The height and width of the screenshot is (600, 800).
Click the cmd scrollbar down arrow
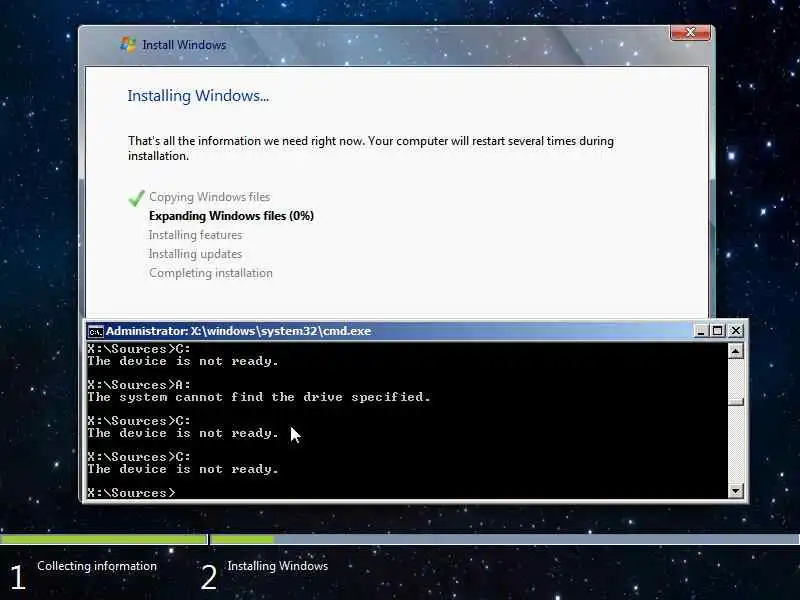pos(735,491)
